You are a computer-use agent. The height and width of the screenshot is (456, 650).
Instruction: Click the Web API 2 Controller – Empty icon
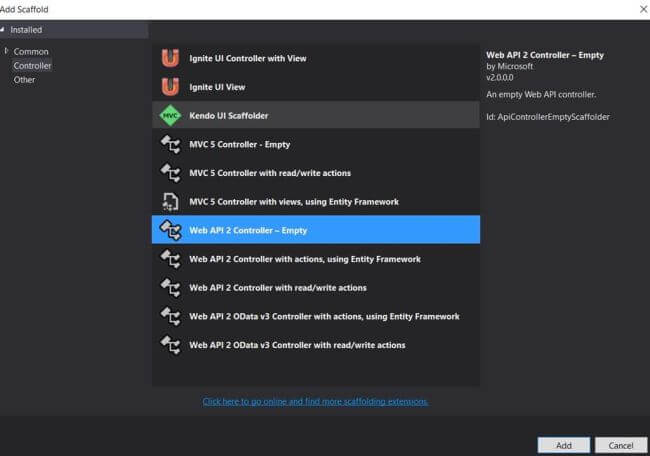click(170, 230)
